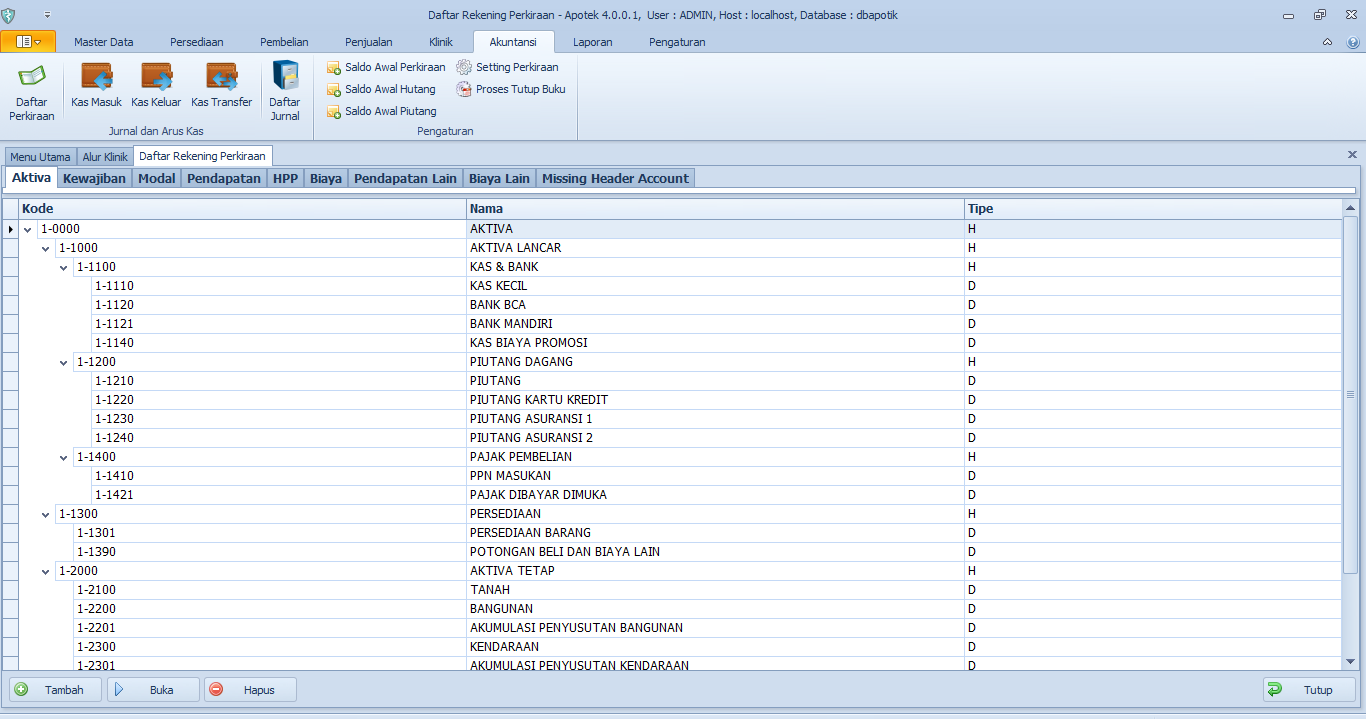The height and width of the screenshot is (719, 1366).
Task: Open Saldo Awal Hutang
Action: coord(381,89)
